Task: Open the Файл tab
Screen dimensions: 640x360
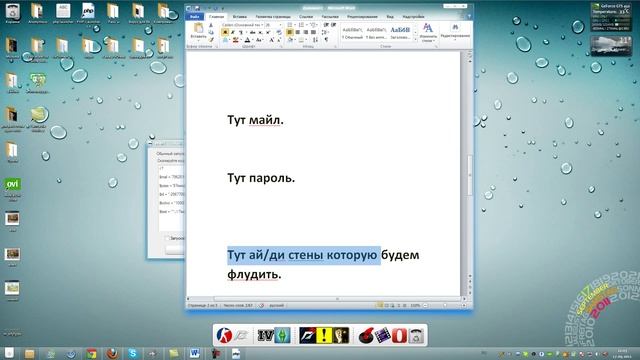Action: (x=195, y=17)
